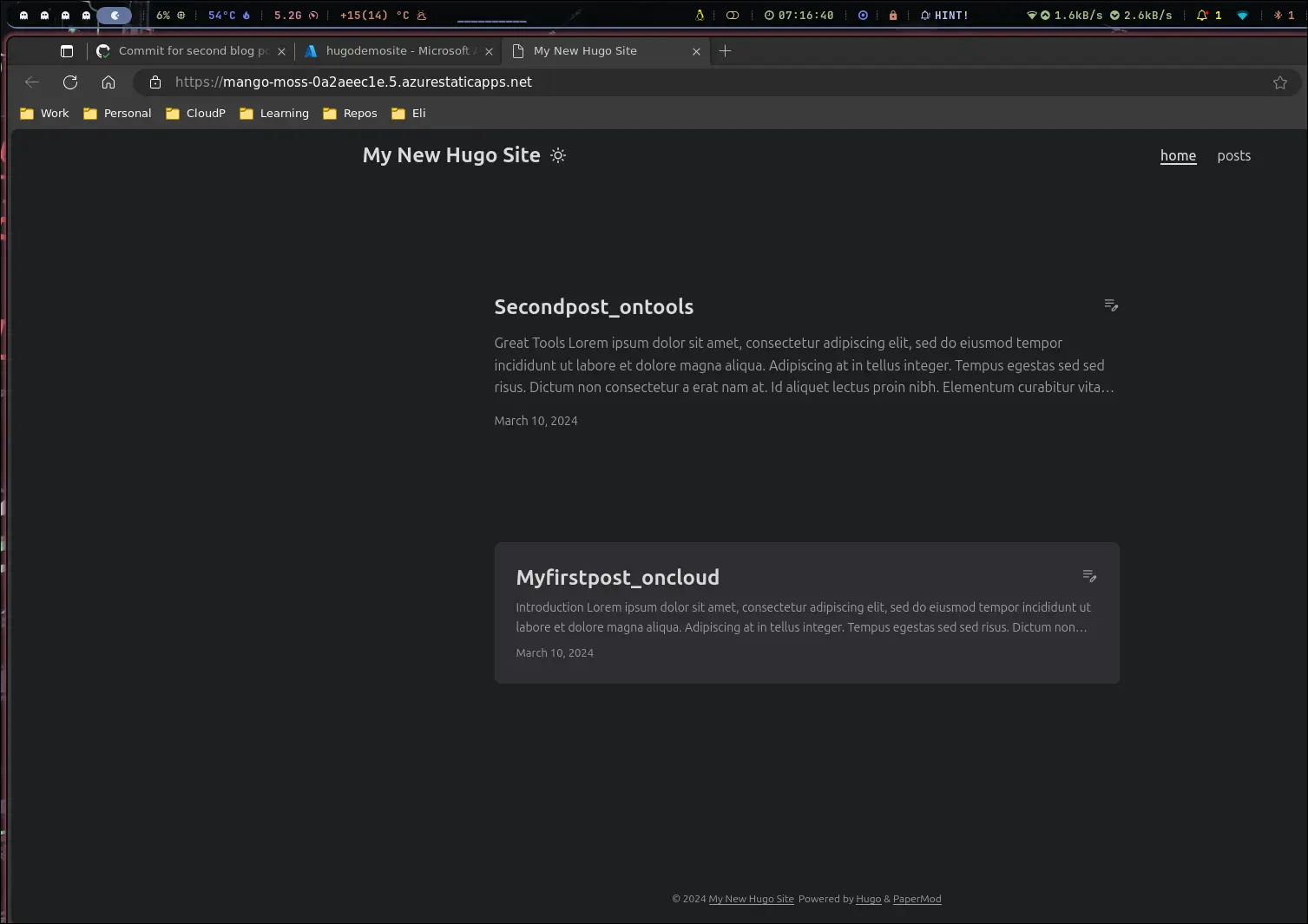Click the Wi-Fi icon in status bar
1308x924 pixels.
(1242, 16)
